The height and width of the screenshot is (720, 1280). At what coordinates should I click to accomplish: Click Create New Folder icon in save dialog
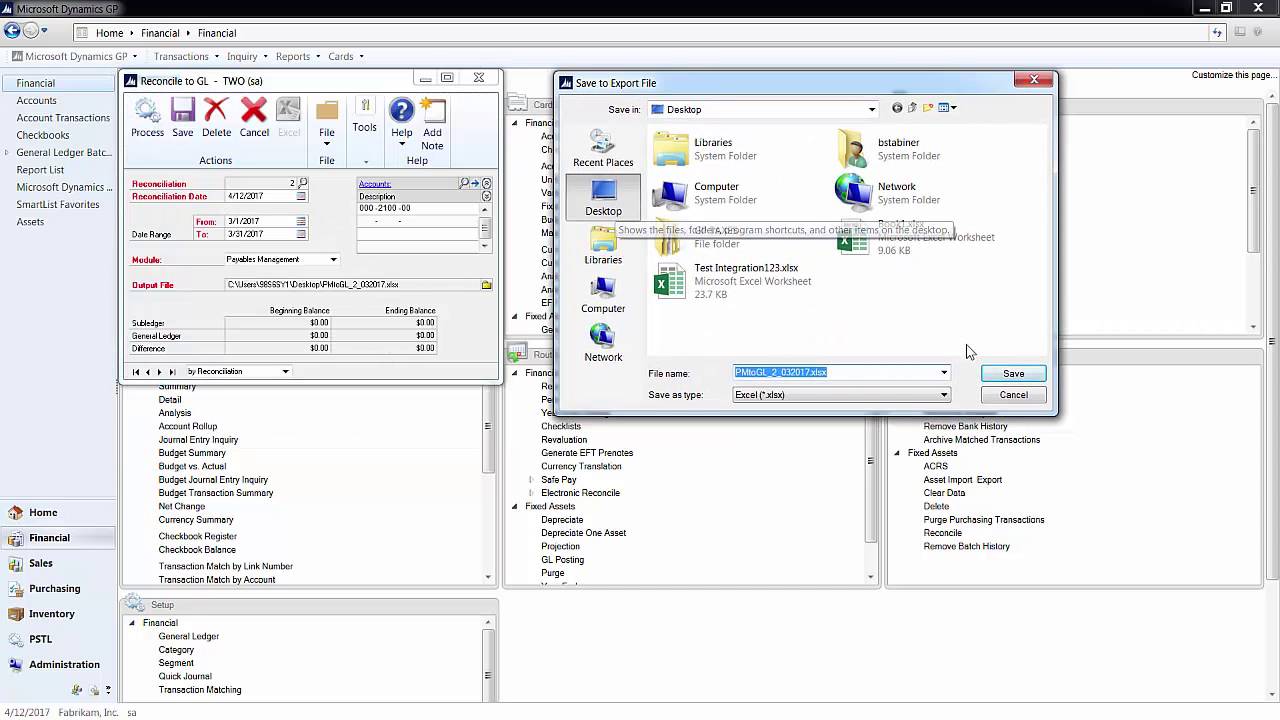tap(928, 108)
